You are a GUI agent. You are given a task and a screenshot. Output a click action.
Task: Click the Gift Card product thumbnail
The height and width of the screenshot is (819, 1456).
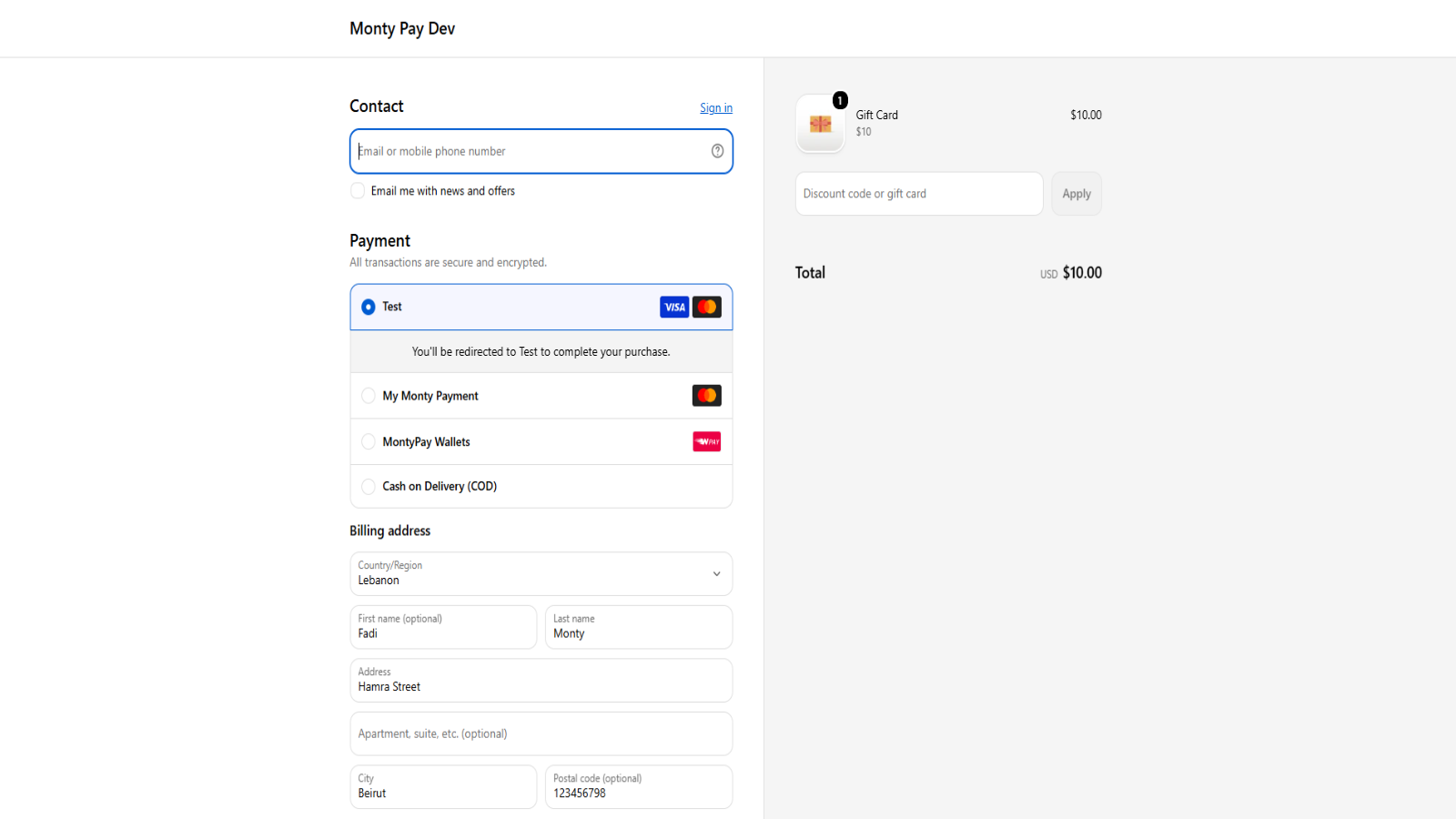(x=820, y=124)
